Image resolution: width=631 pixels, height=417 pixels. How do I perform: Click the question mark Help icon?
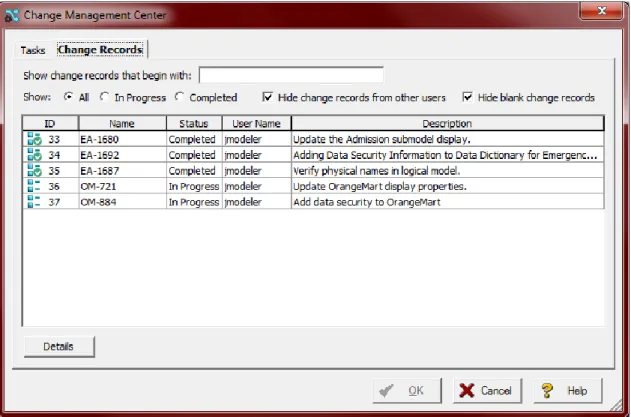click(547, 390)
